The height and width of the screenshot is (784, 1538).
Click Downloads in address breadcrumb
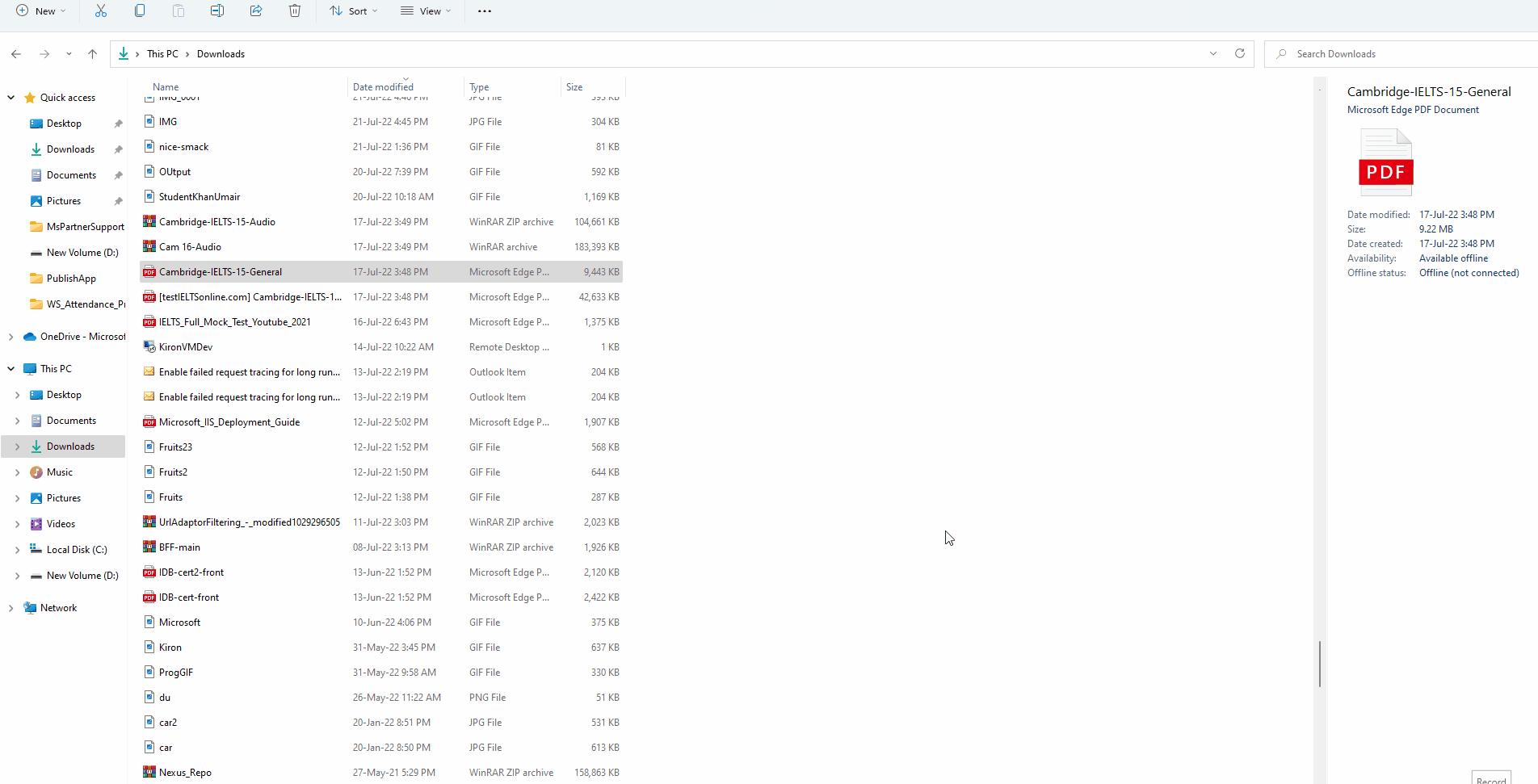(x=221, y=54)
